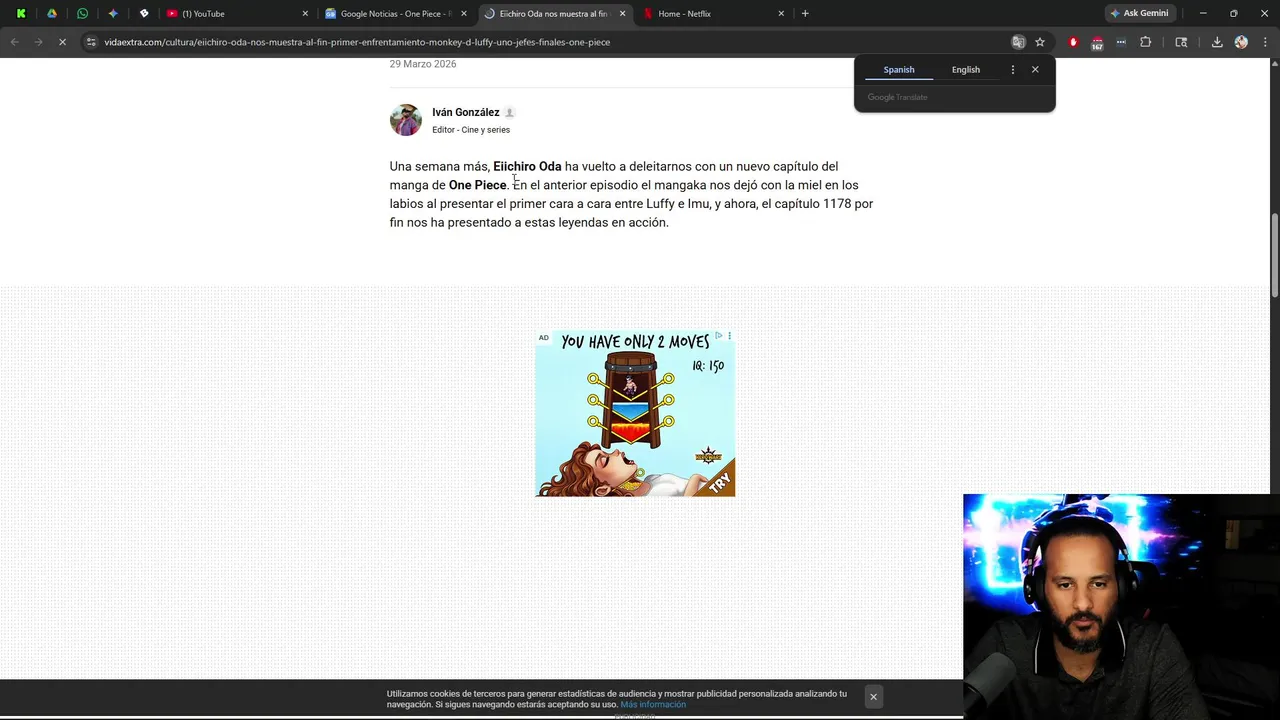Select Spanish in the translate popup
1280x720 pixels.
(x=898, y=69)
